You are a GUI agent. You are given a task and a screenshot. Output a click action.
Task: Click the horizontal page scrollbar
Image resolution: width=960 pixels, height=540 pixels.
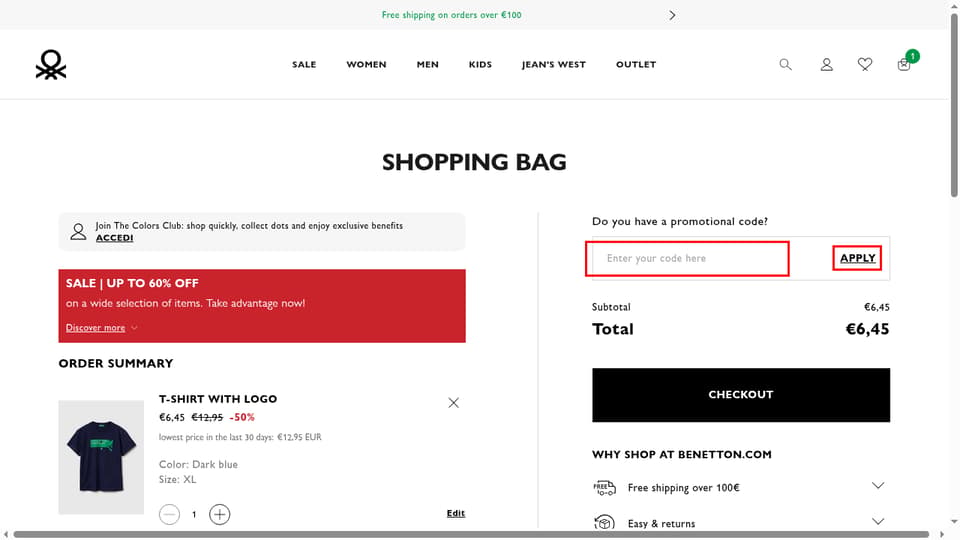pos(471,534)
